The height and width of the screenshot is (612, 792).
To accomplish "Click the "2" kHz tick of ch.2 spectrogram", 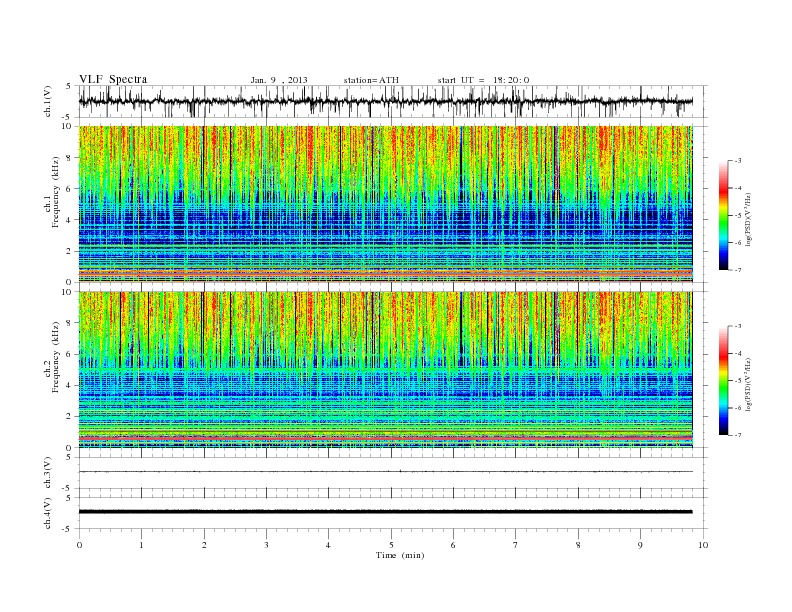I will point(69,417).
